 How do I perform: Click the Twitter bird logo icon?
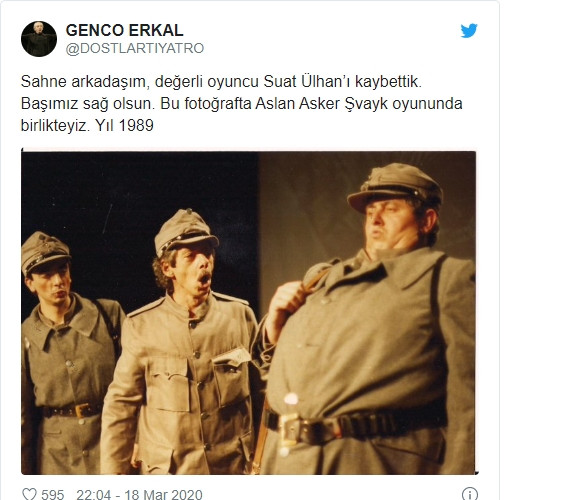tap(469, 31)
